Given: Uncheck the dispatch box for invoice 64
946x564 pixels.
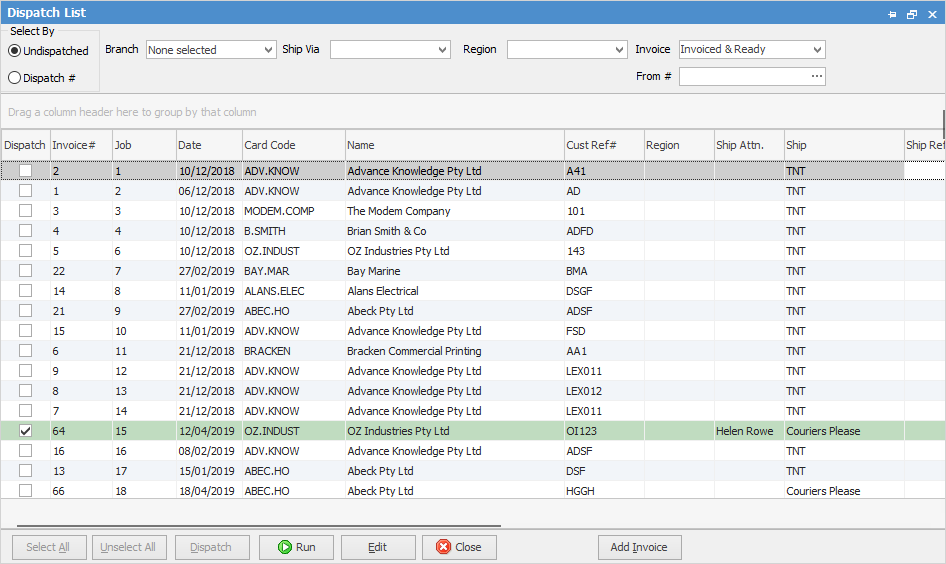Looking at the screenshot, I should pyautogui.click(x=25, y=431).
